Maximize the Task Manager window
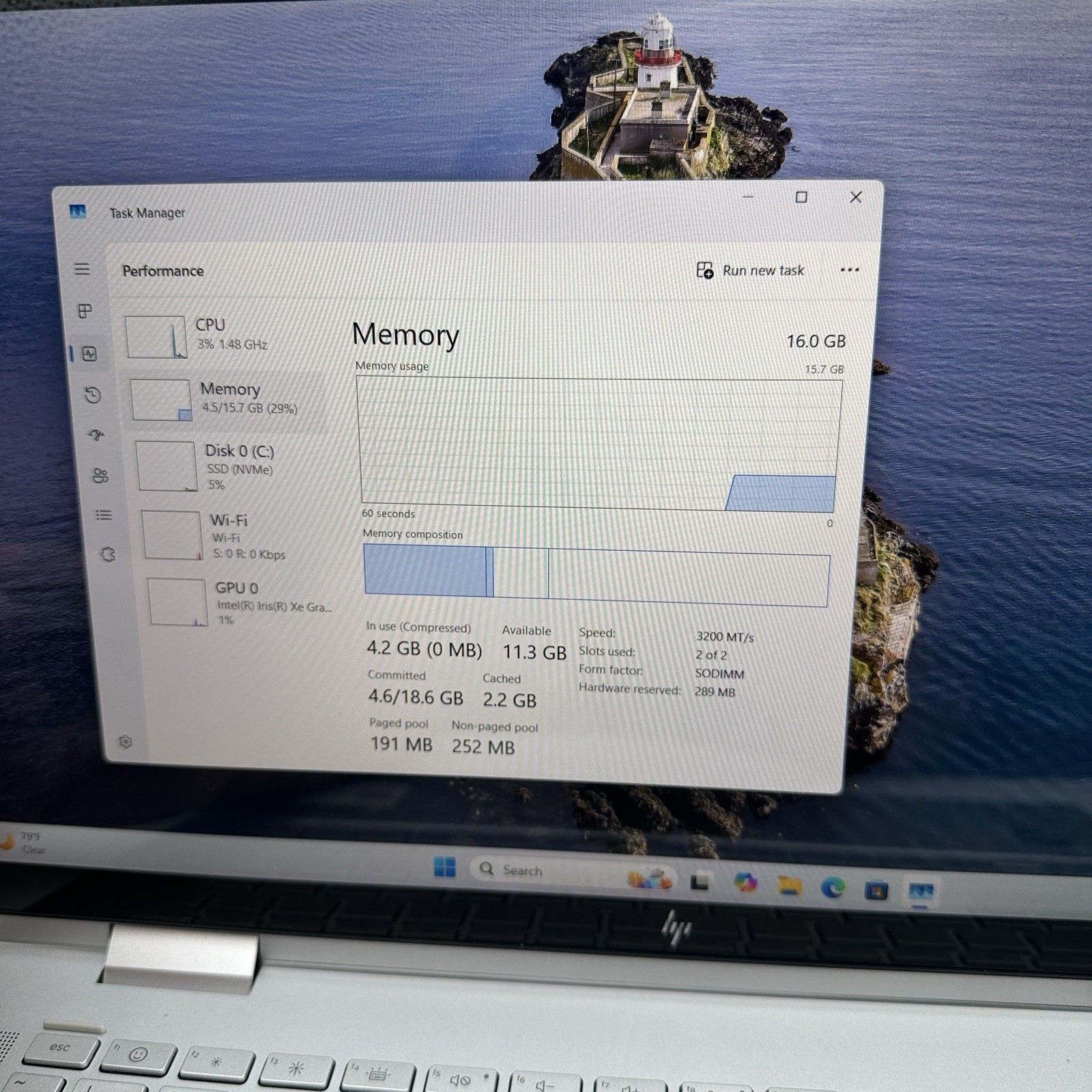 [x=801, y=197]
